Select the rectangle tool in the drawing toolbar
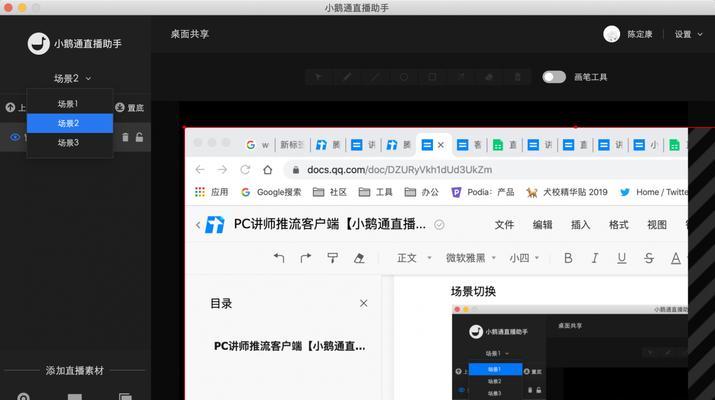Screen dimensions: 715x400 coord(432,77)
